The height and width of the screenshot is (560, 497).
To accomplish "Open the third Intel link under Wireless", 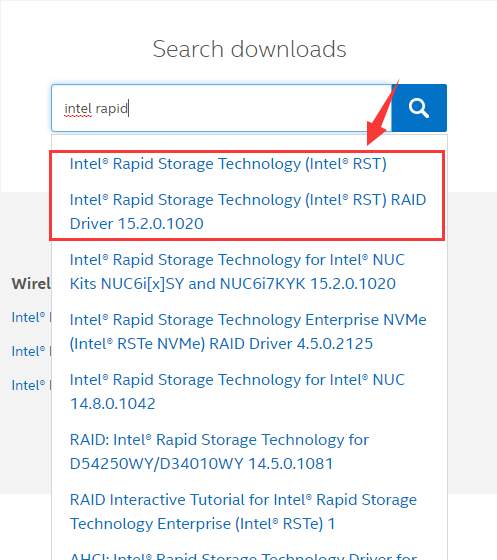I will point(31,385).
